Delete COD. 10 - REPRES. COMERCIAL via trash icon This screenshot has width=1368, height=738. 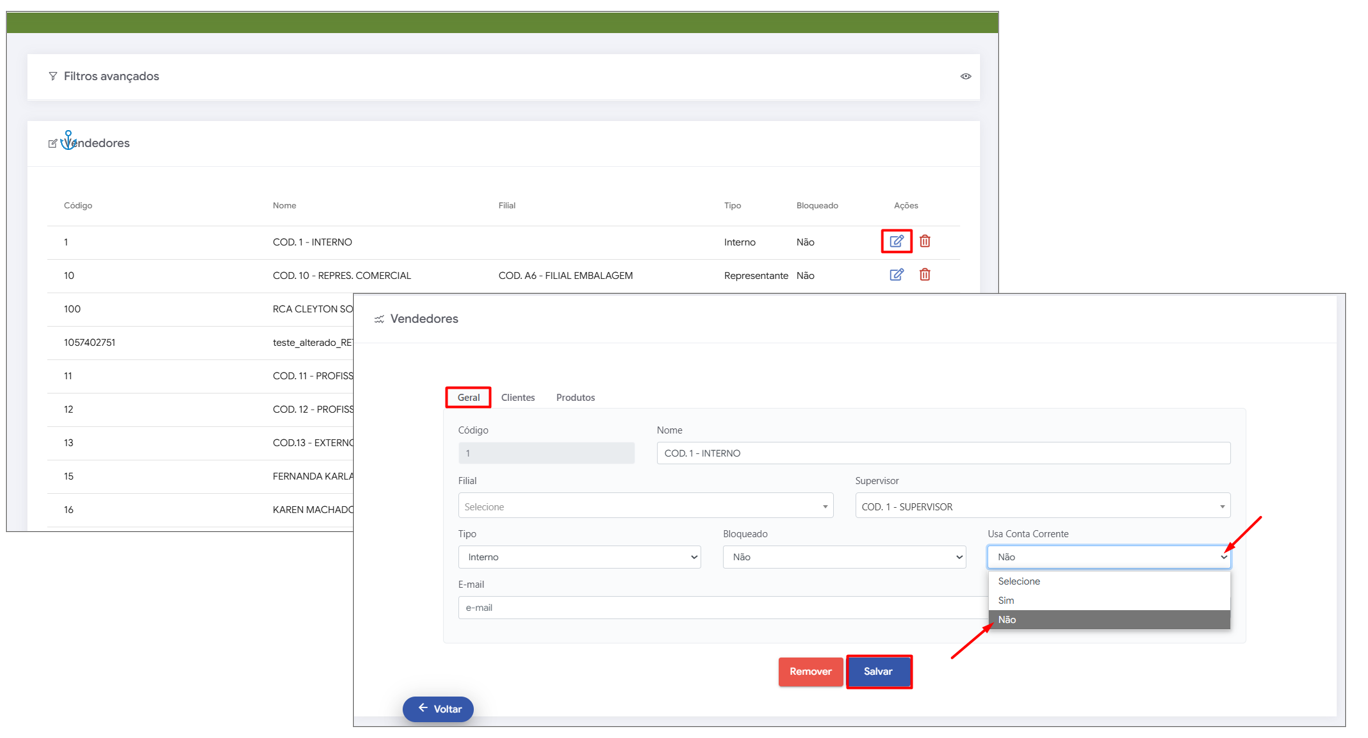click(x=925, y=275)
